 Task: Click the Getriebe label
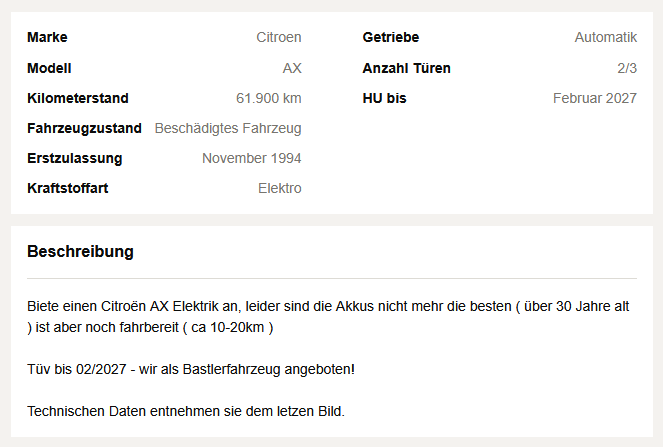[391, 37]
